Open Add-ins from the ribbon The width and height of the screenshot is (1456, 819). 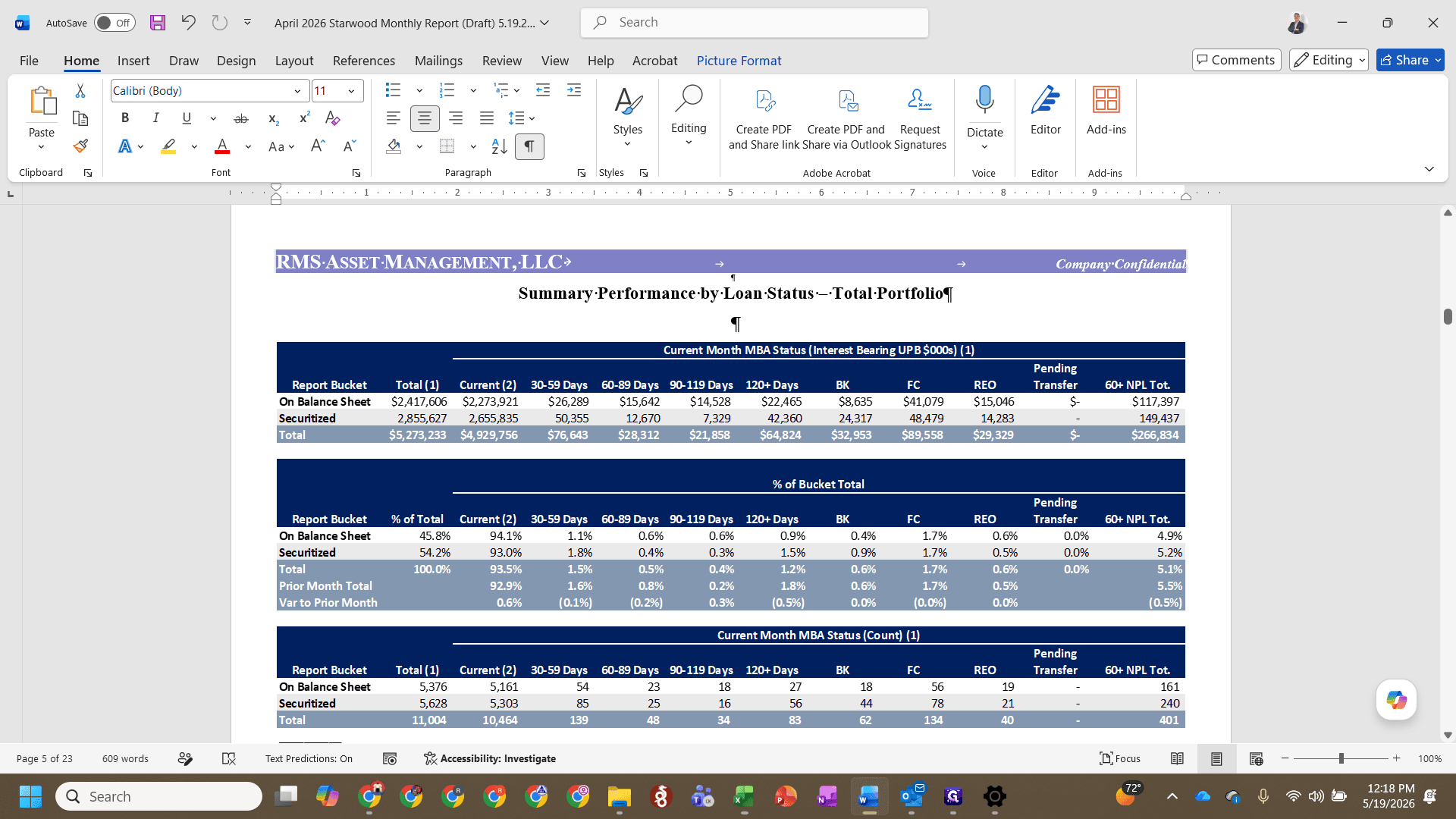(1106, 111)
